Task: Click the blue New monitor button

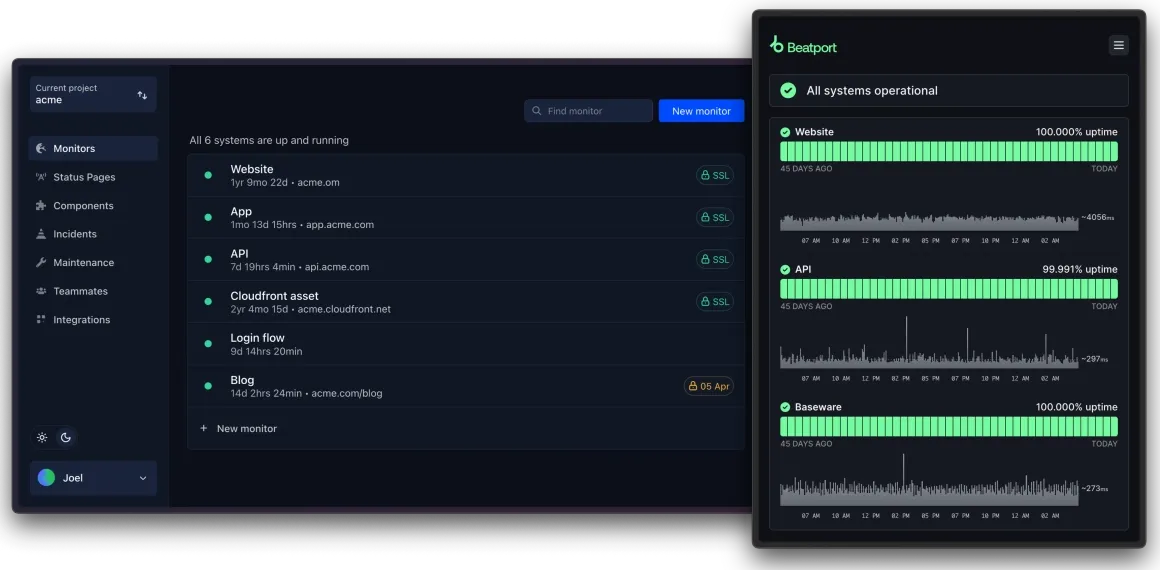Action: pyautogui.click(x=701, y=111)
